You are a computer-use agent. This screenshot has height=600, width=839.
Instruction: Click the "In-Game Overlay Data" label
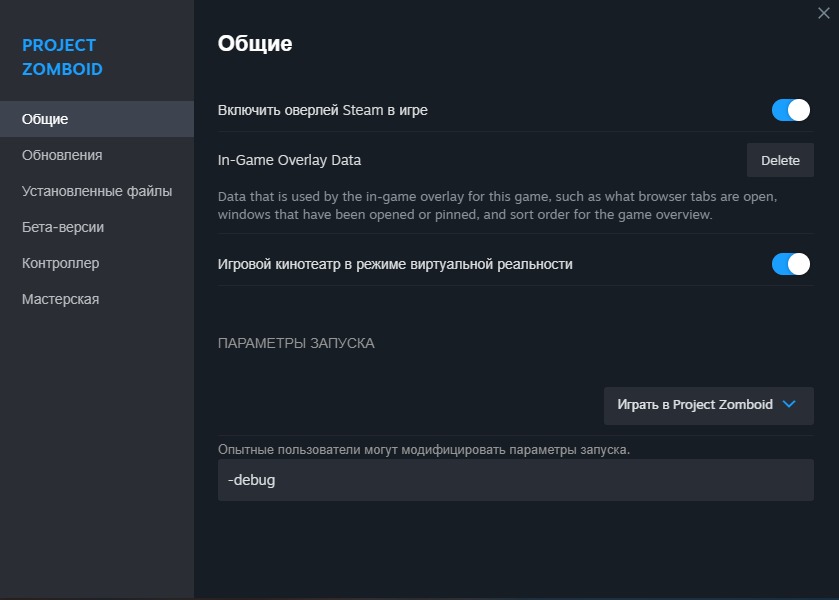(289, 160)
